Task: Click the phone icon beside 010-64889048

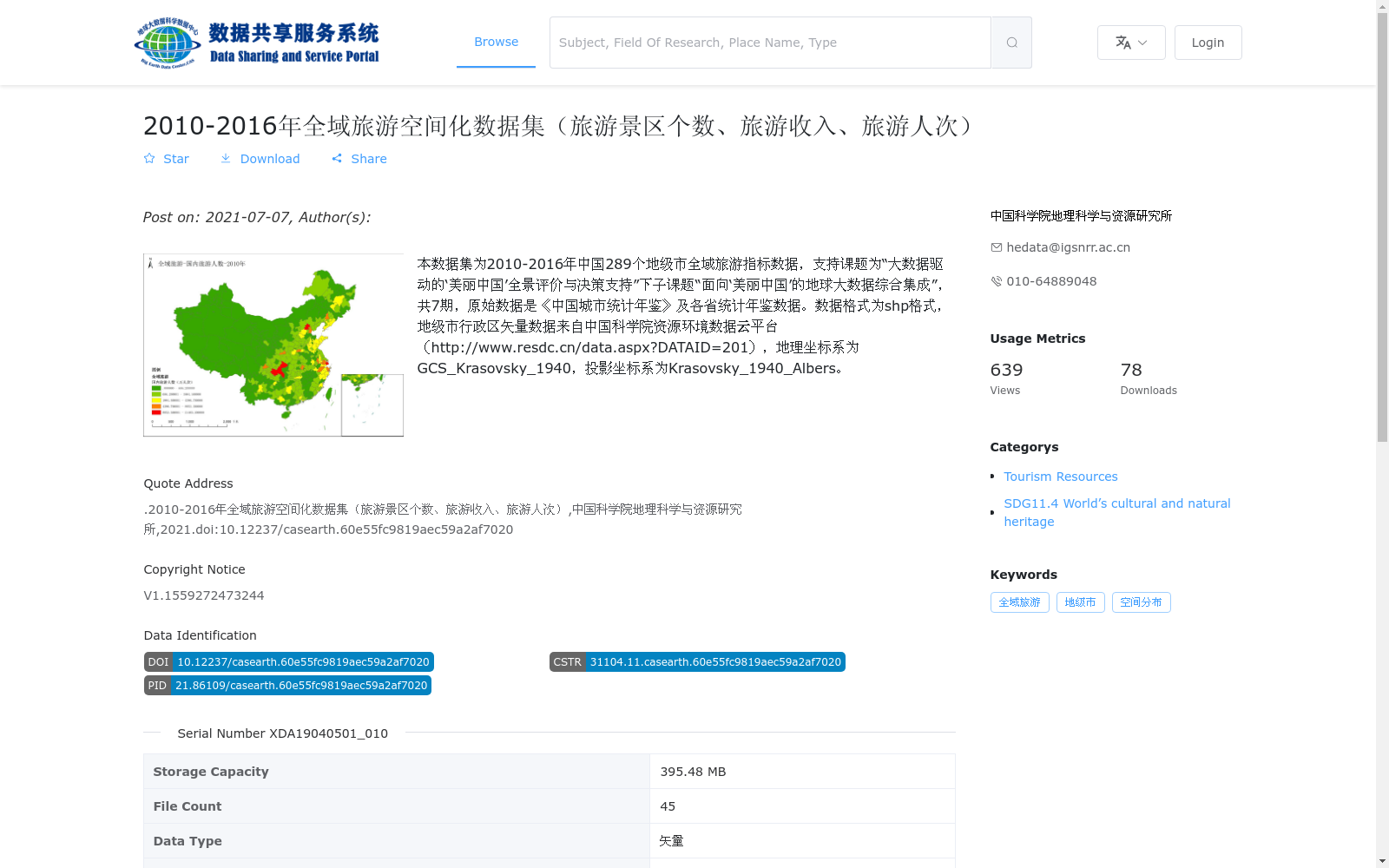Action: click(997, 281)
